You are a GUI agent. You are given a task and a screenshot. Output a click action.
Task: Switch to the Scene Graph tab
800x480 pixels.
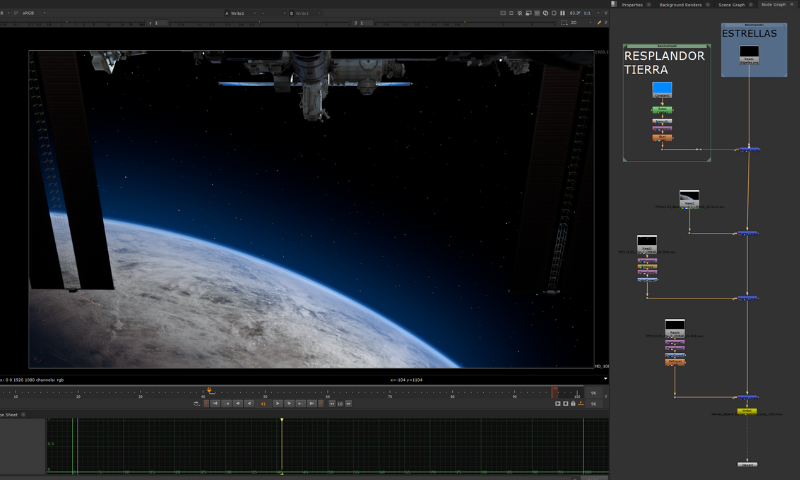732,5
